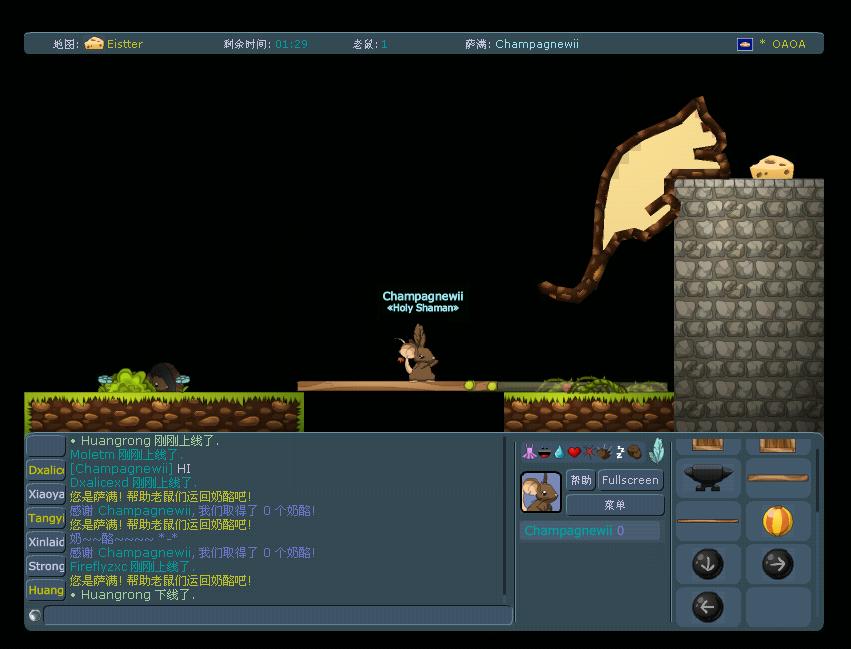Click chat line Huangrong 下线了
Screen dimensions: 851x649
(133, 595)
